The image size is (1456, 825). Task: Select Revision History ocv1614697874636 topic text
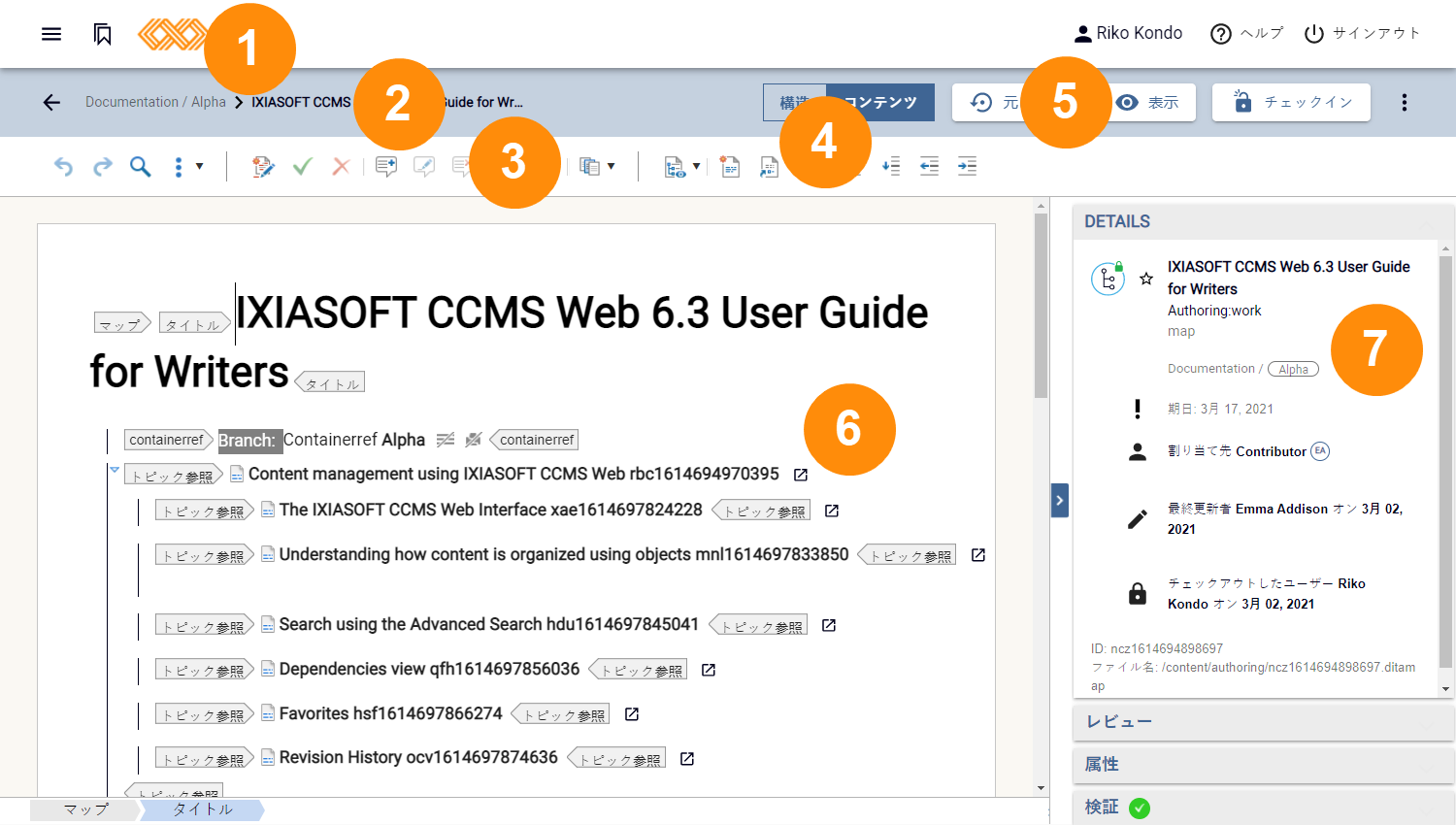(x=418, y=758)
